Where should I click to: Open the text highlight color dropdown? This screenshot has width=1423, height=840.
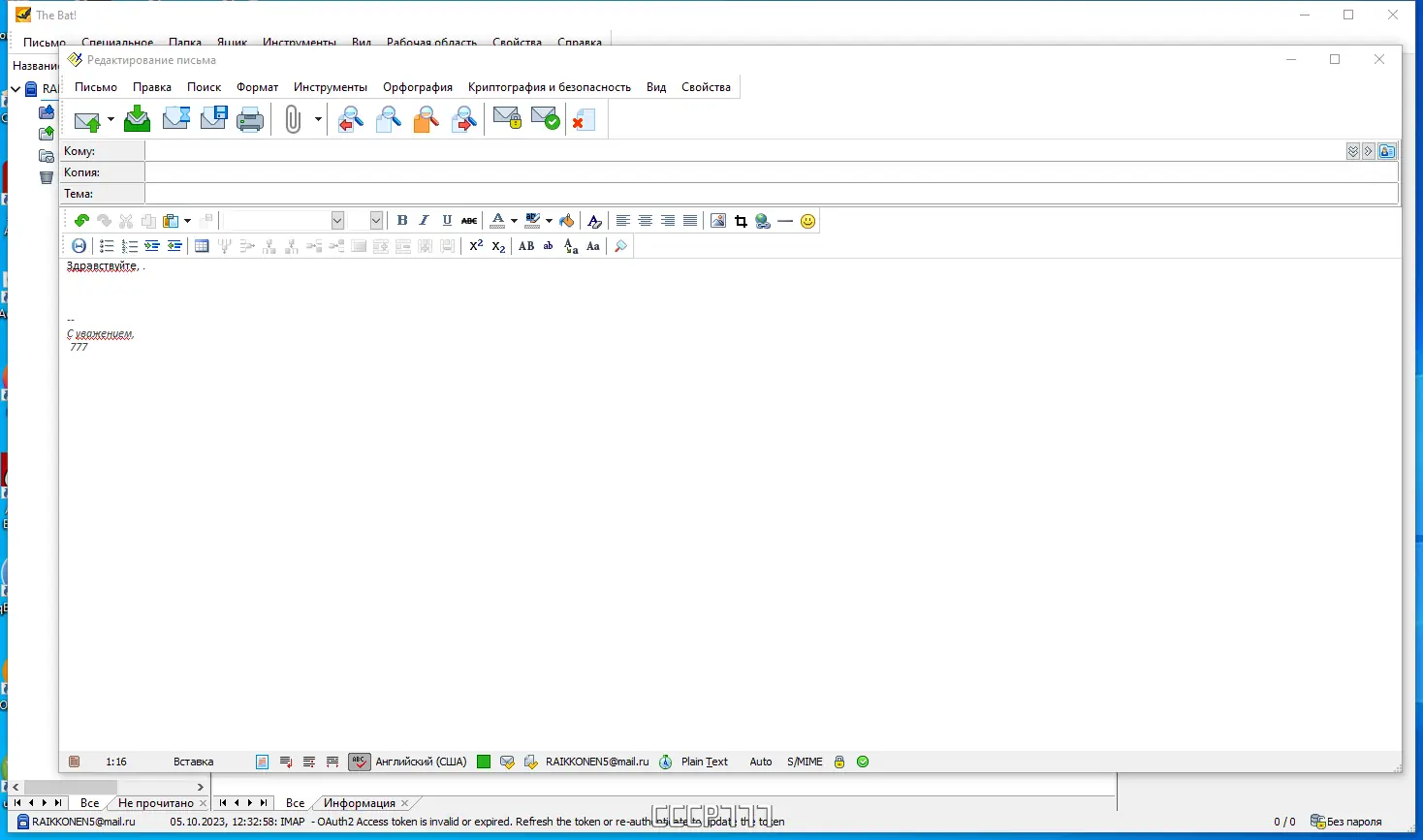coord(549,221)
